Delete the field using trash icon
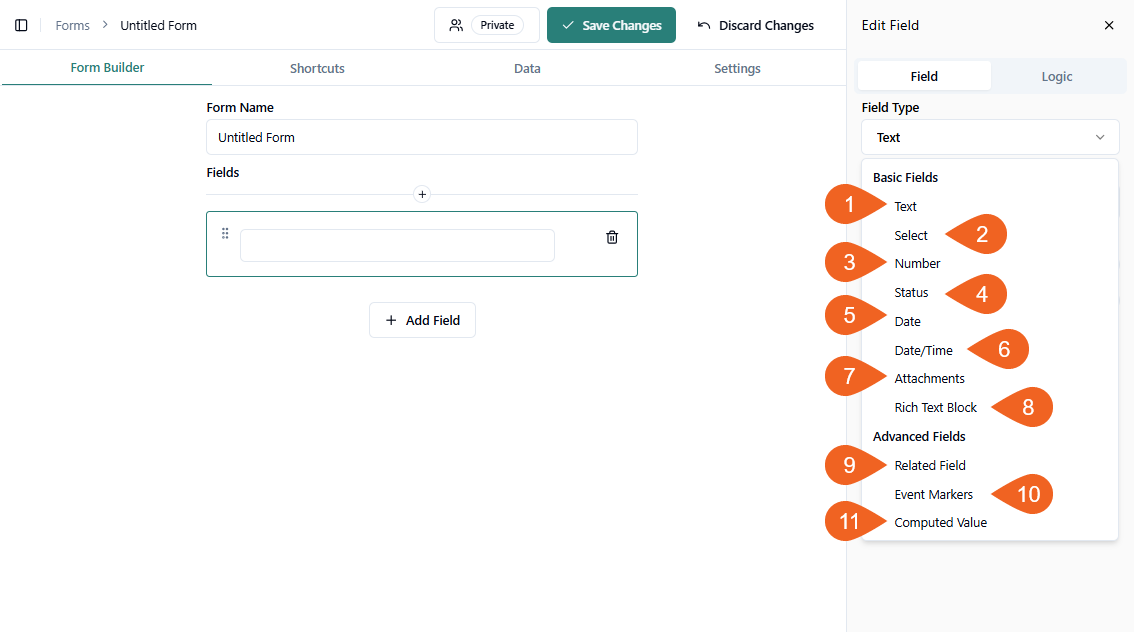 (x=612, y=237)
